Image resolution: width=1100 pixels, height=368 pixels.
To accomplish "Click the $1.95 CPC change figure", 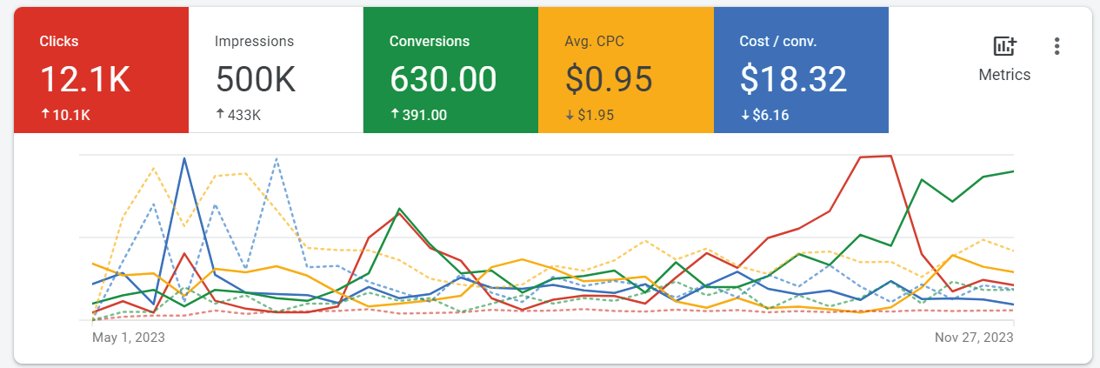I will coord(596,115).
